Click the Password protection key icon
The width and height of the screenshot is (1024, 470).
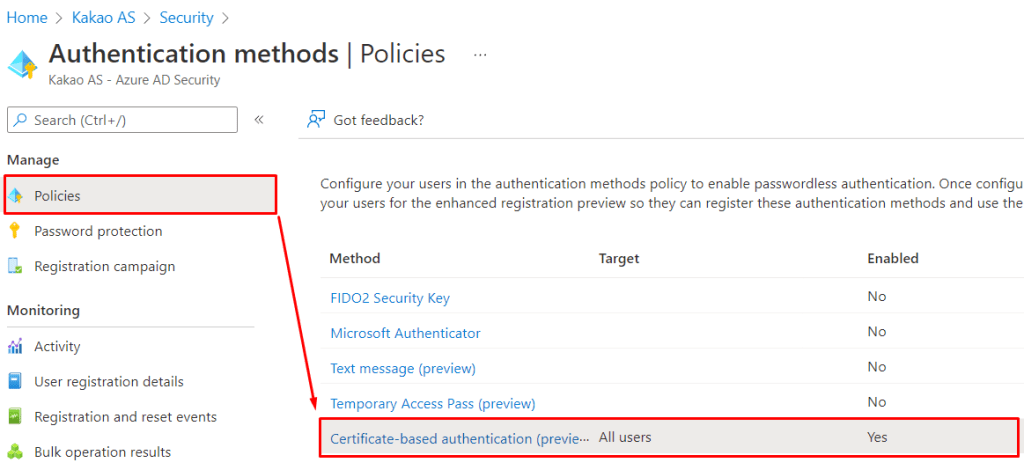point(15,231)
